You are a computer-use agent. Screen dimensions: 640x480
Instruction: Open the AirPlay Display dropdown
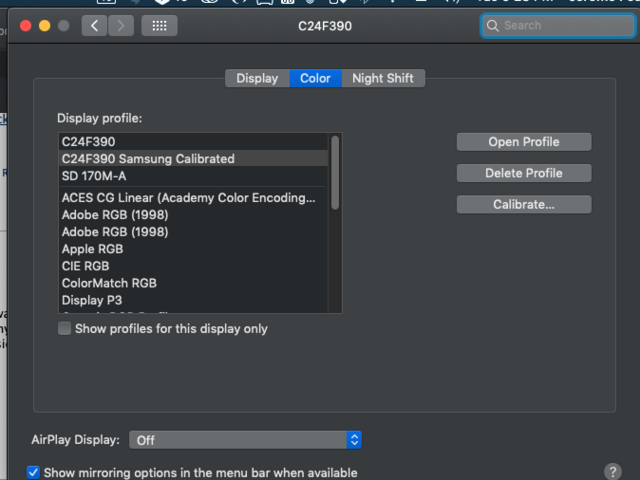pyautogui.click(x=245, y=440)
